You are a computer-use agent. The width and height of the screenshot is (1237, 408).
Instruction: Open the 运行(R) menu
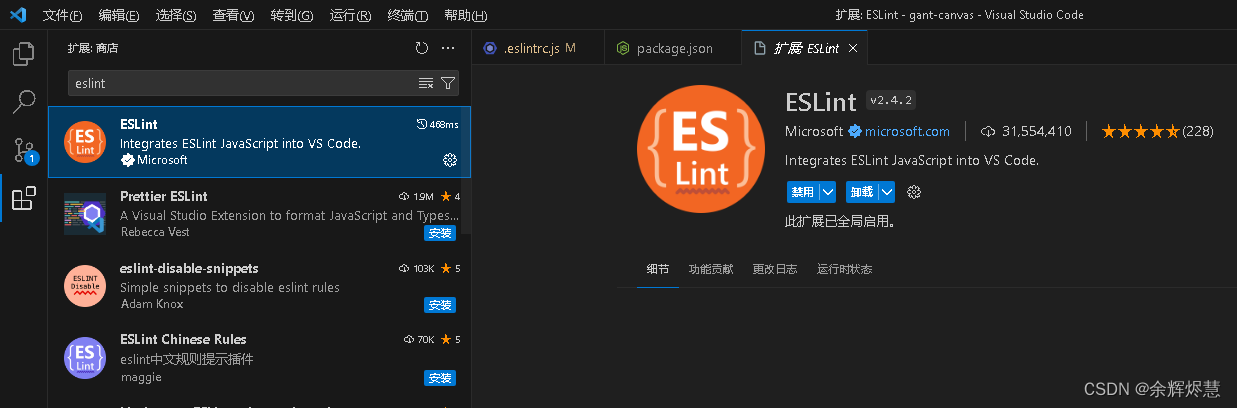click(x=350, y=16)
